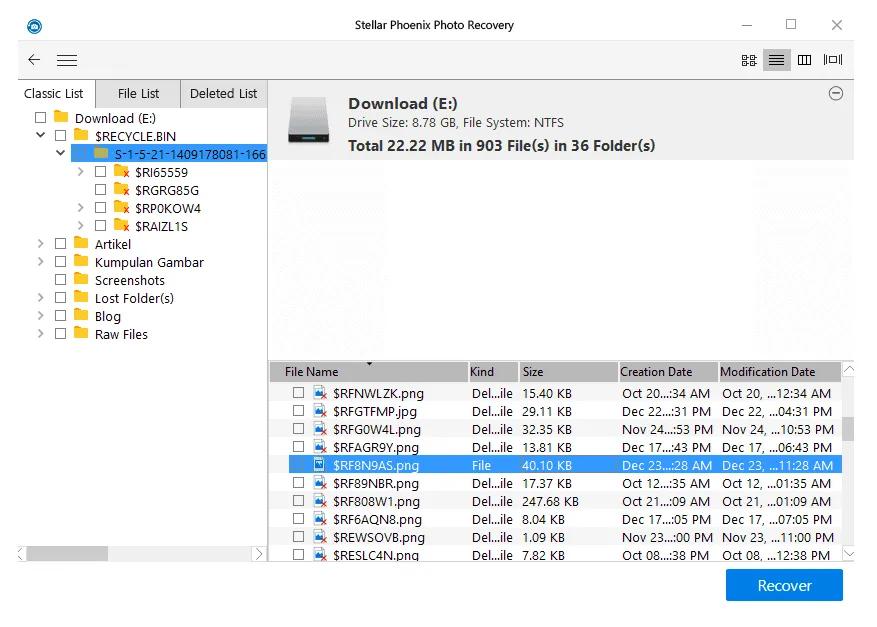
Task: Click the $RI65559 deleted folder icon
Action: [121, 172]
